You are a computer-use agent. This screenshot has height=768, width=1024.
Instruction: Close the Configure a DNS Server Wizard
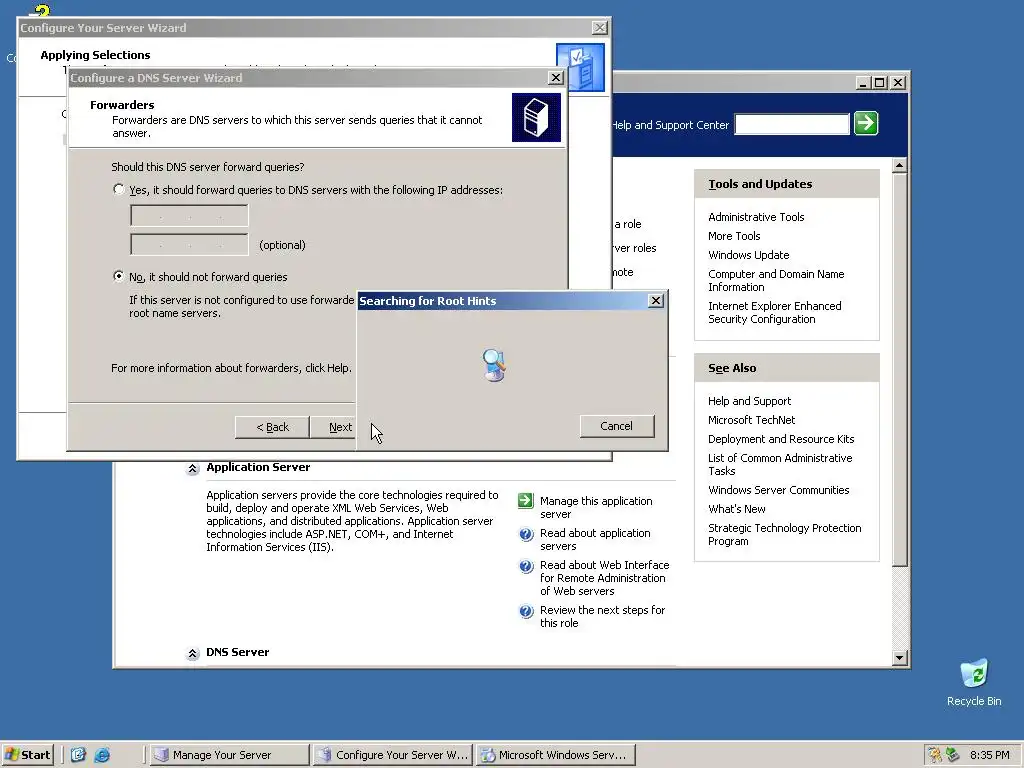coord(556,78)
